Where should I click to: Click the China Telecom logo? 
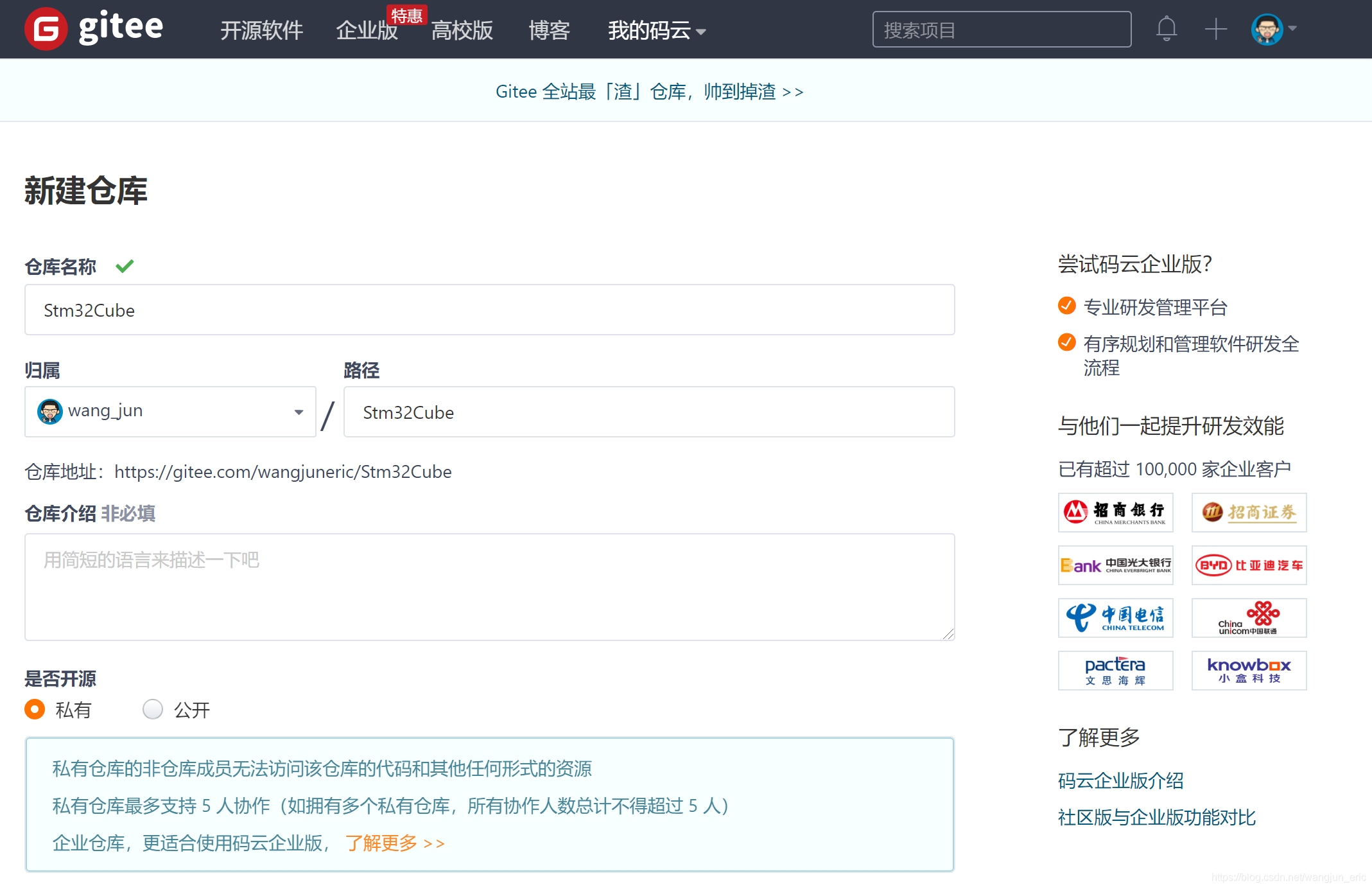(x=1115, y=618)
